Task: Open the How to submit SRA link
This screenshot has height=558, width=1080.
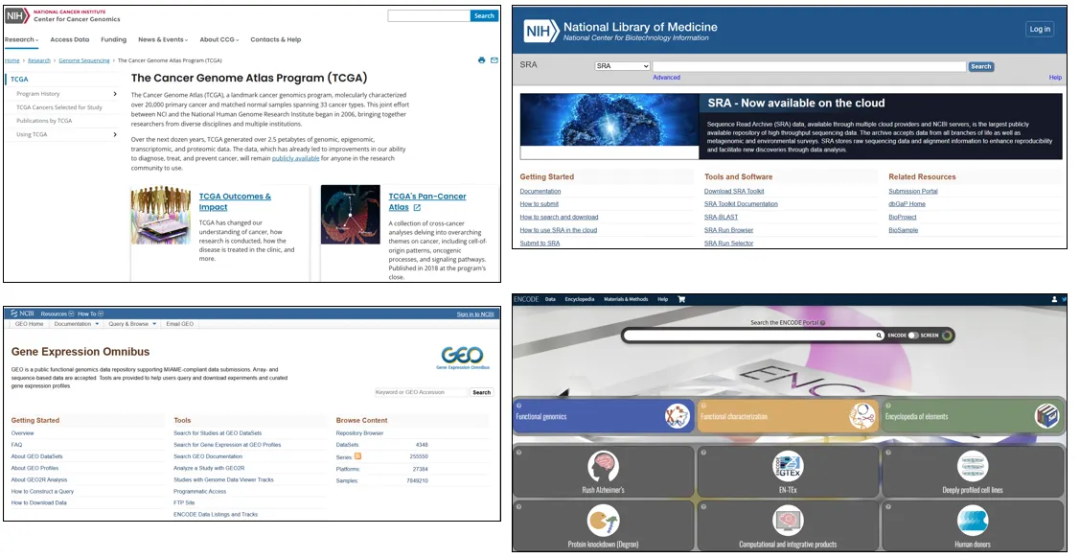Action: click(x=539, y=204)
